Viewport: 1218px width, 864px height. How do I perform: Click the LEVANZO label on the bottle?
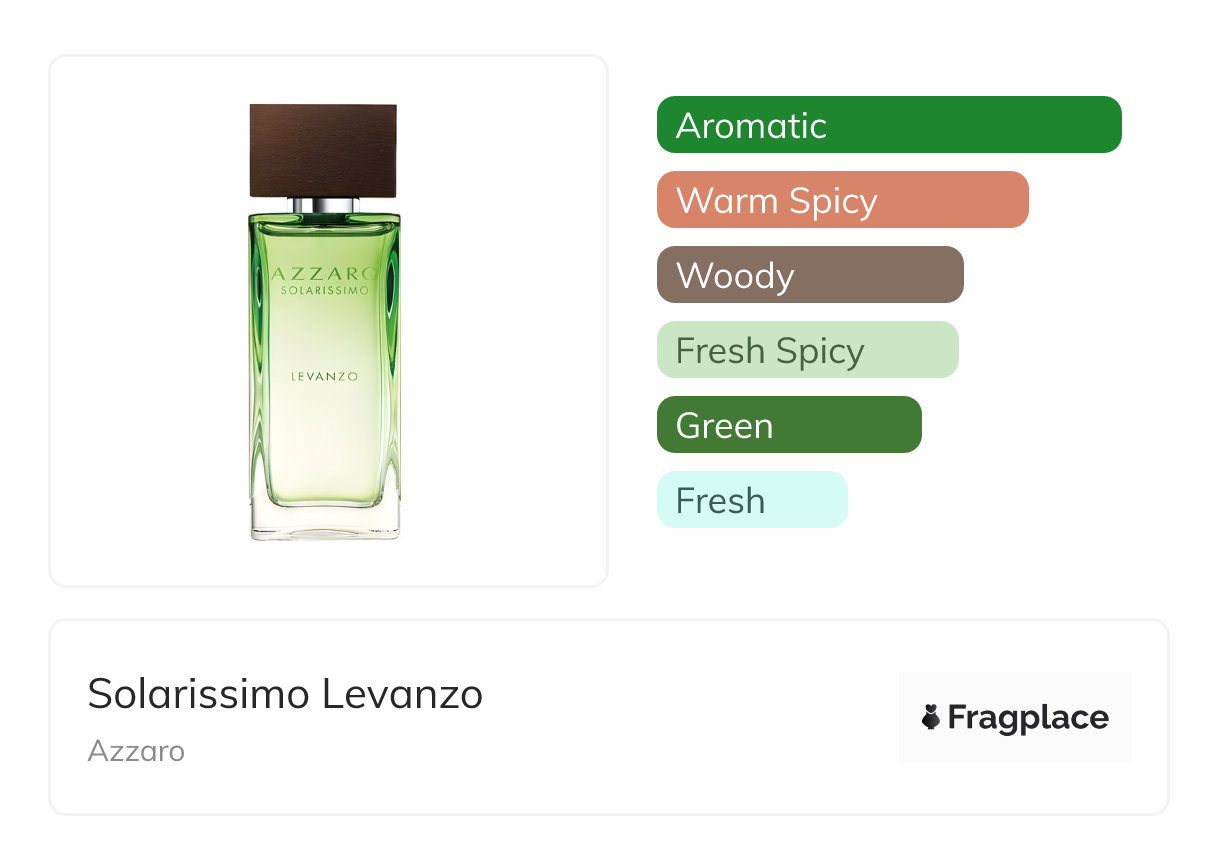(x=324, y=377)
